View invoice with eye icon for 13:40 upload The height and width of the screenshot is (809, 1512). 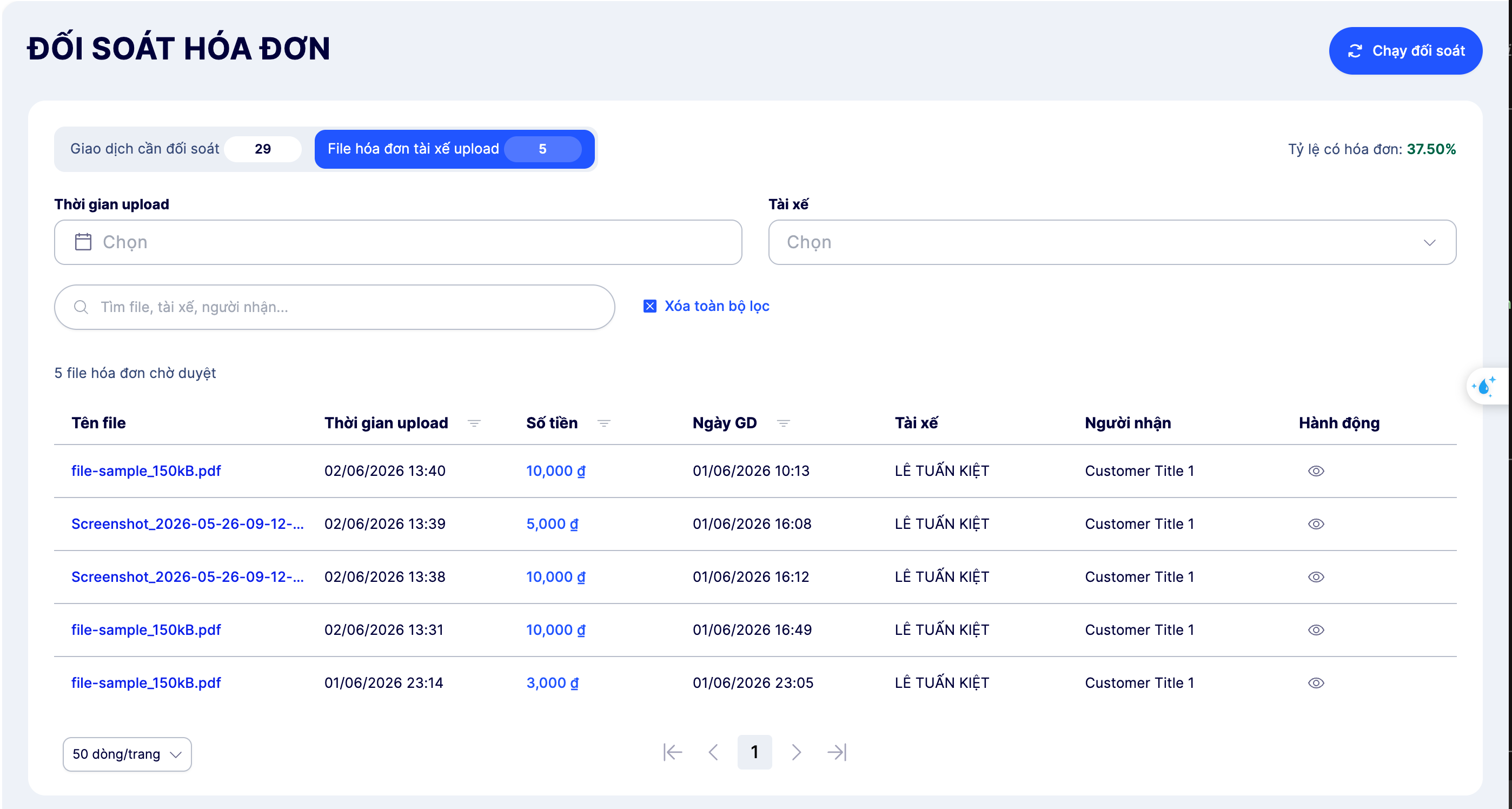[1316, 471]
